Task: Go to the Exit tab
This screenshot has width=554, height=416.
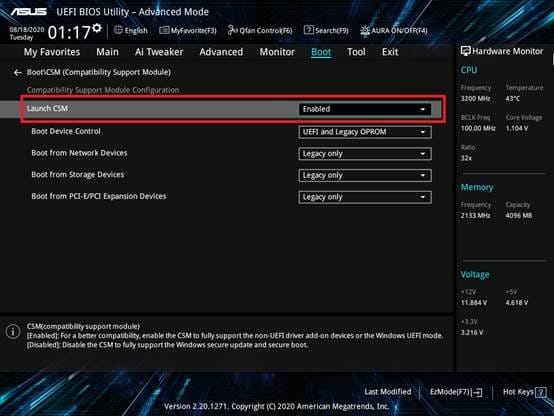Action: pos(390,52)
